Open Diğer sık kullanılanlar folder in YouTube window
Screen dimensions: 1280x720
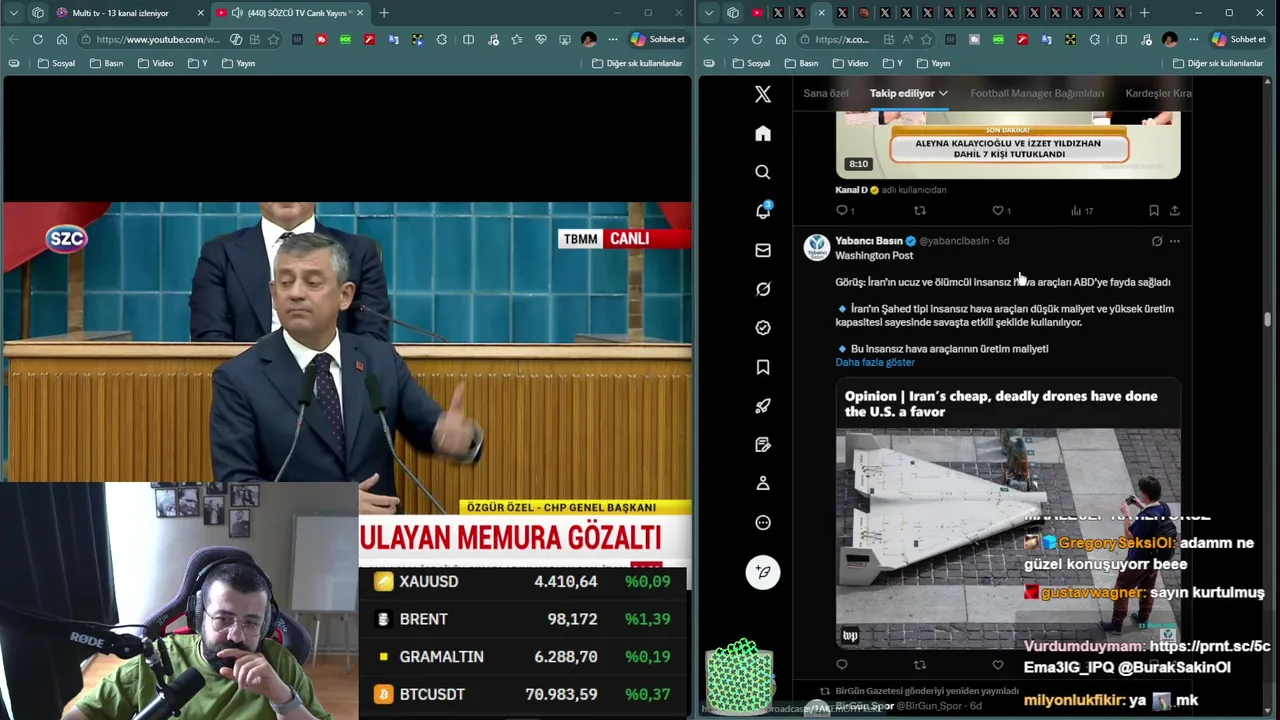pyautogui.click(x=637, y=63)
